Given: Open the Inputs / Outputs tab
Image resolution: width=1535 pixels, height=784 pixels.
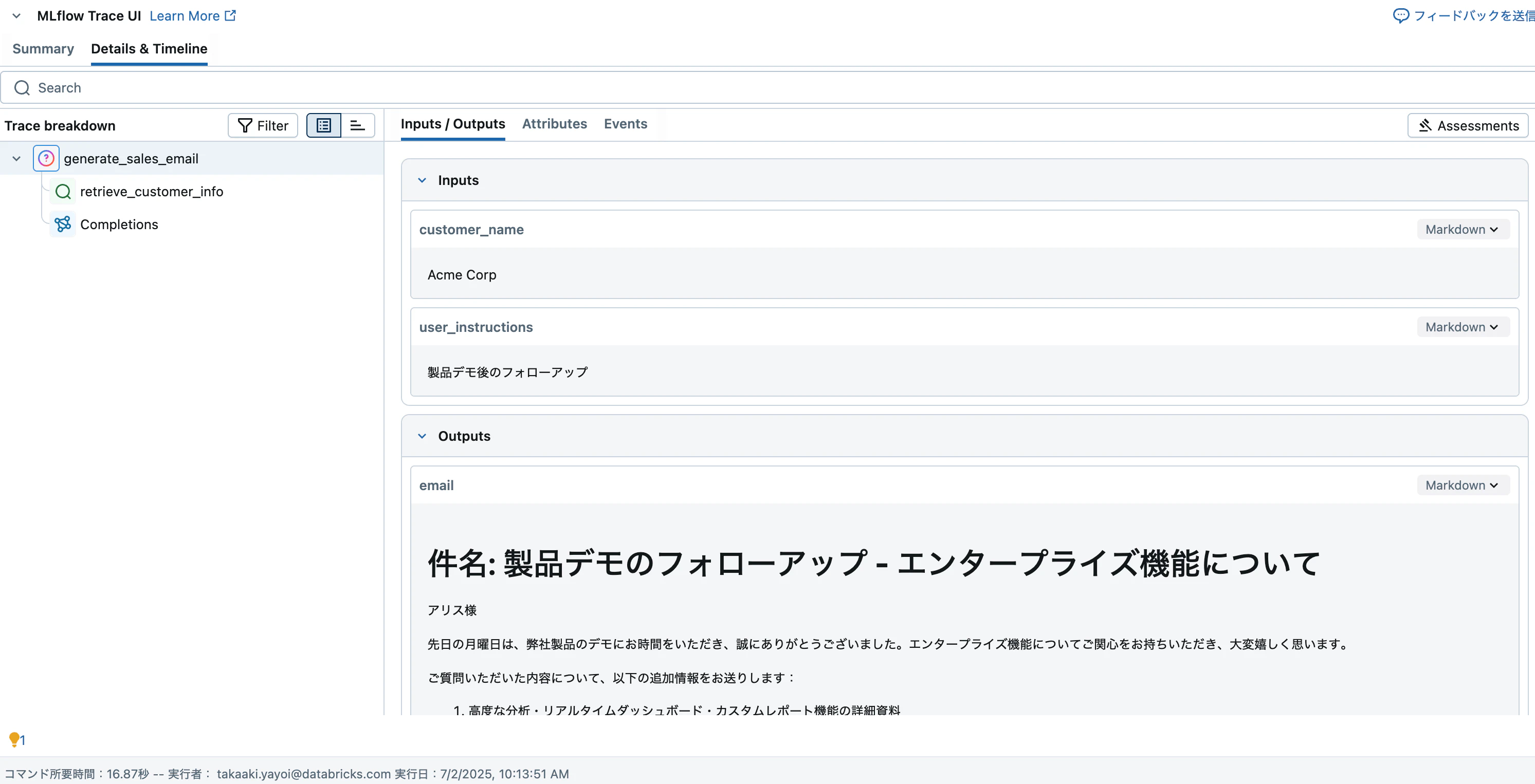Looking at the screenshot, I should tap(453, 124).
